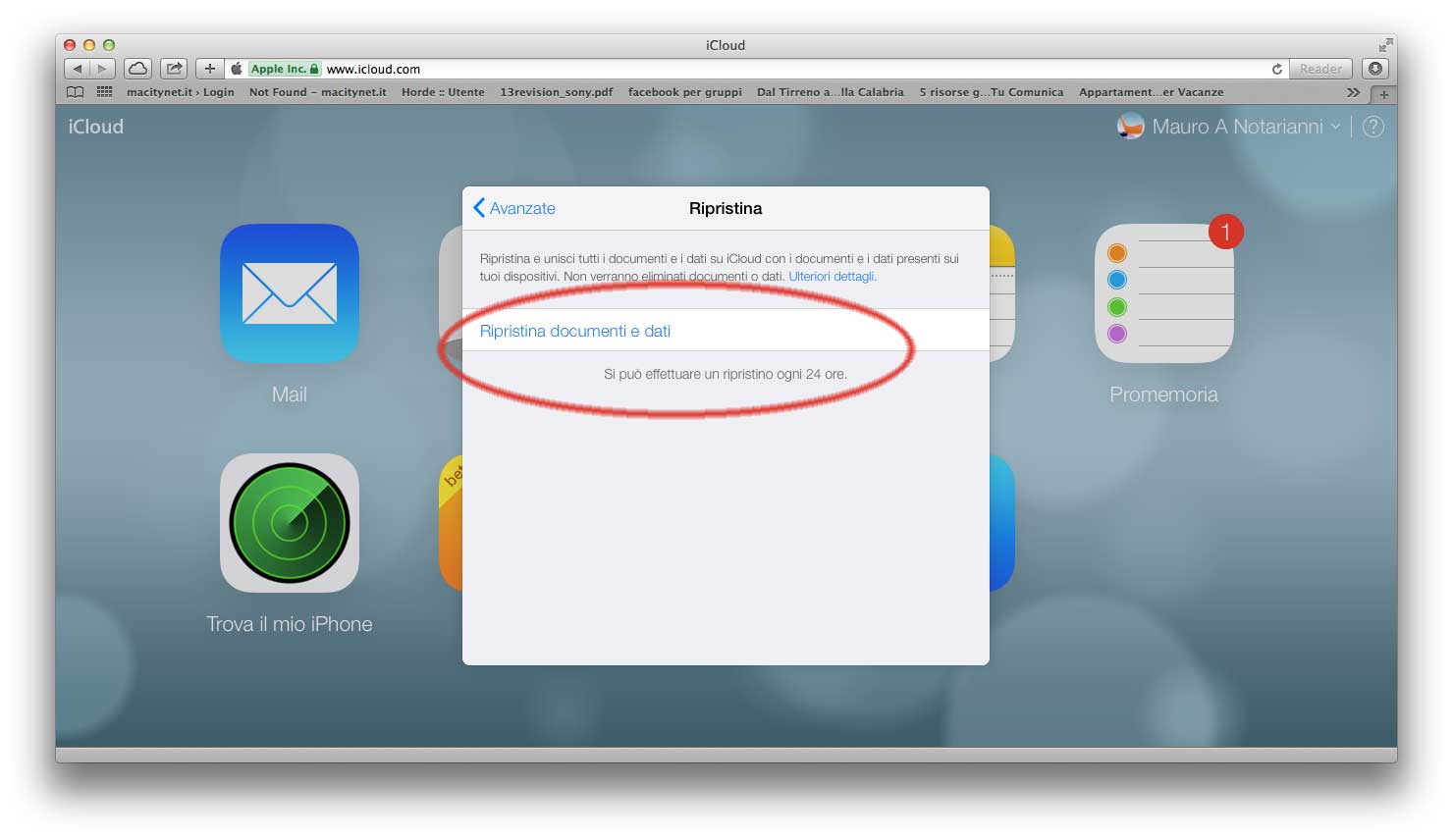The height and width of the screenshot is (840, 1453).
Task: Click the Promemoria label
Action: 1164,394
